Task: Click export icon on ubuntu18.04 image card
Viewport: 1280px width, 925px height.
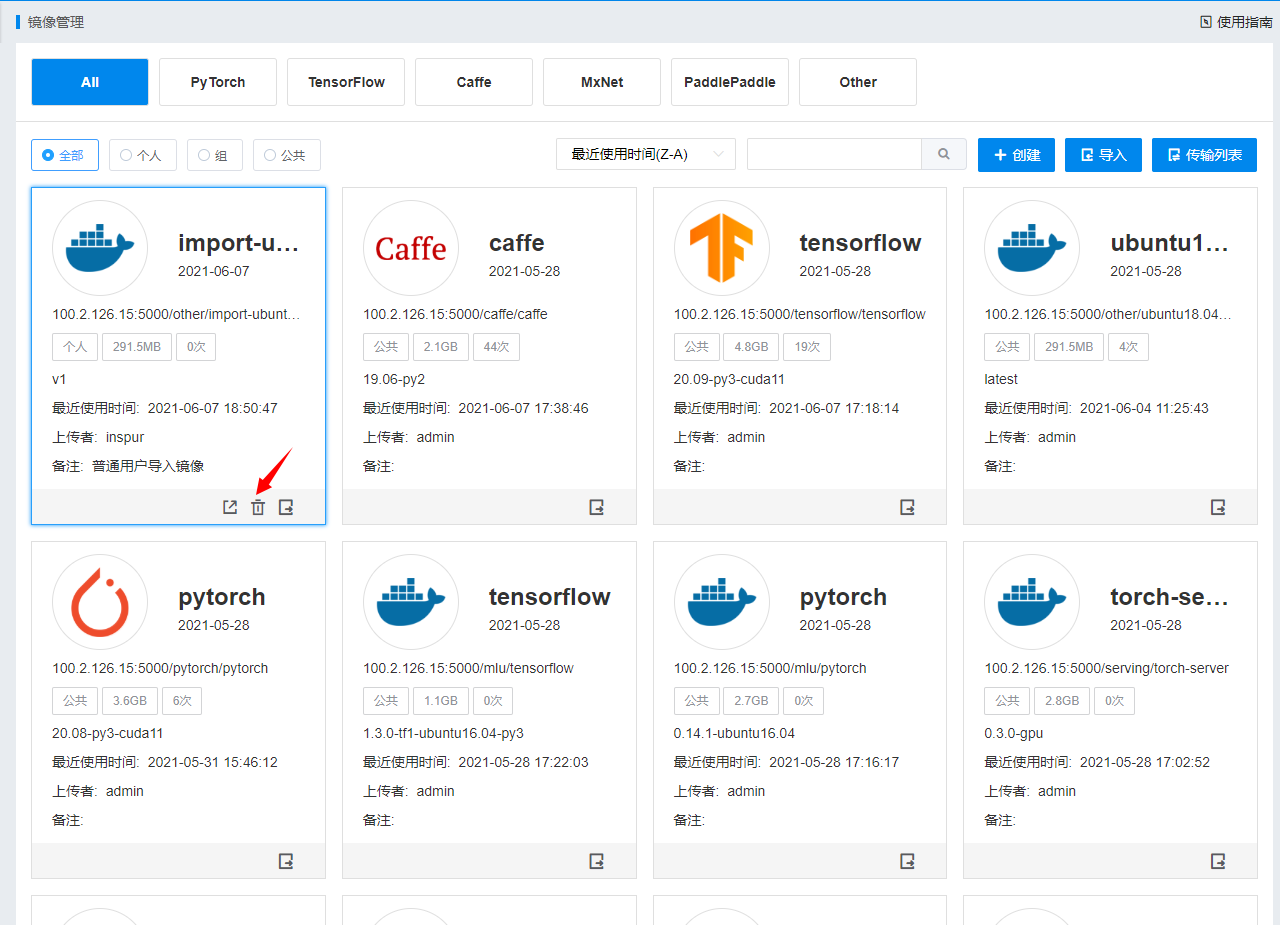Action: click(x=1218, y=507)
